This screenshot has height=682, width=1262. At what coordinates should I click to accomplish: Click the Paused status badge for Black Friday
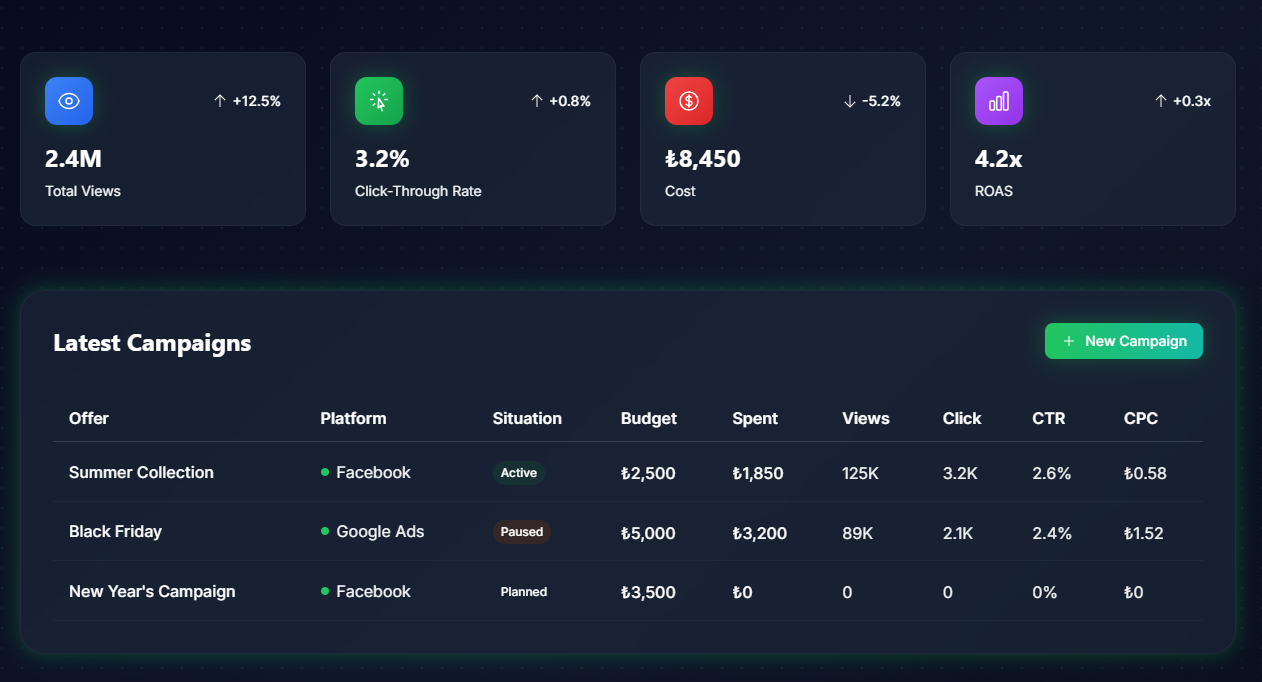521,532
